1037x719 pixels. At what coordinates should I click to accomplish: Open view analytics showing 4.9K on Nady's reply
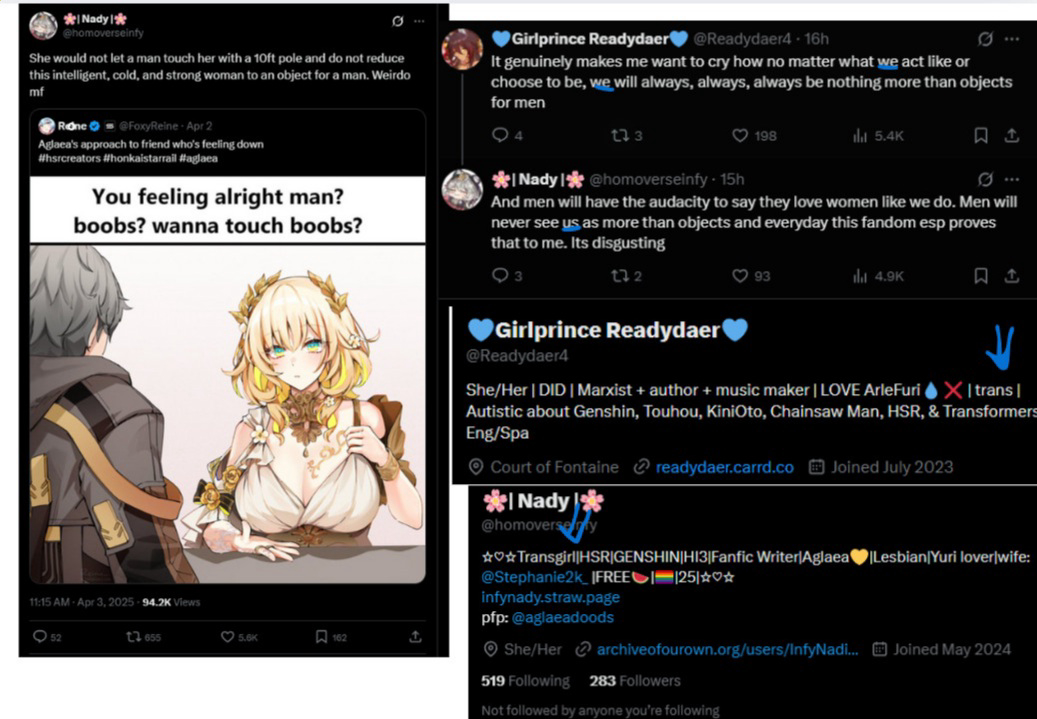pos(878,276)
